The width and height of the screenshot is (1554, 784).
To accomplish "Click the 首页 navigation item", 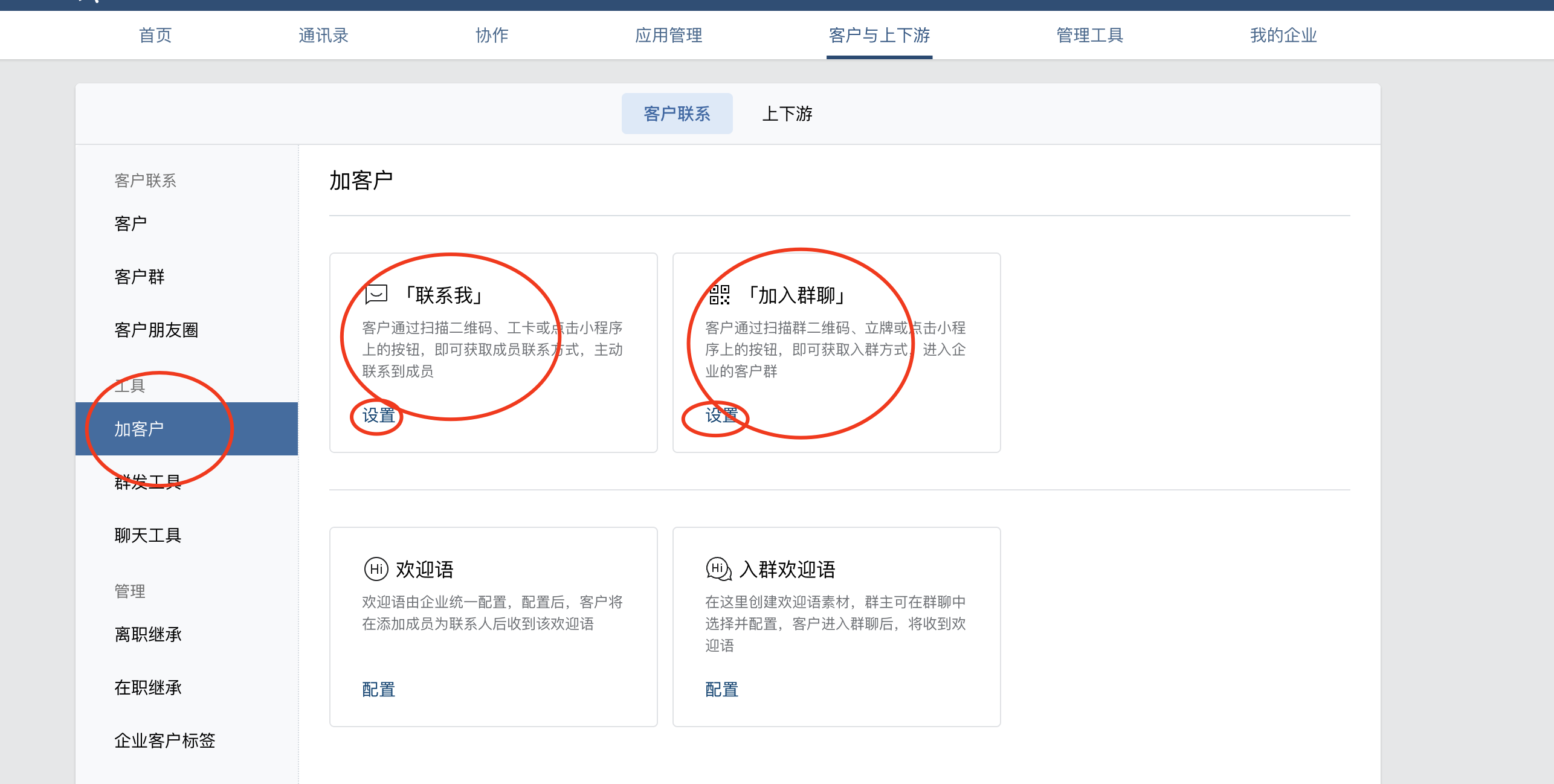I will click(155, 35).
